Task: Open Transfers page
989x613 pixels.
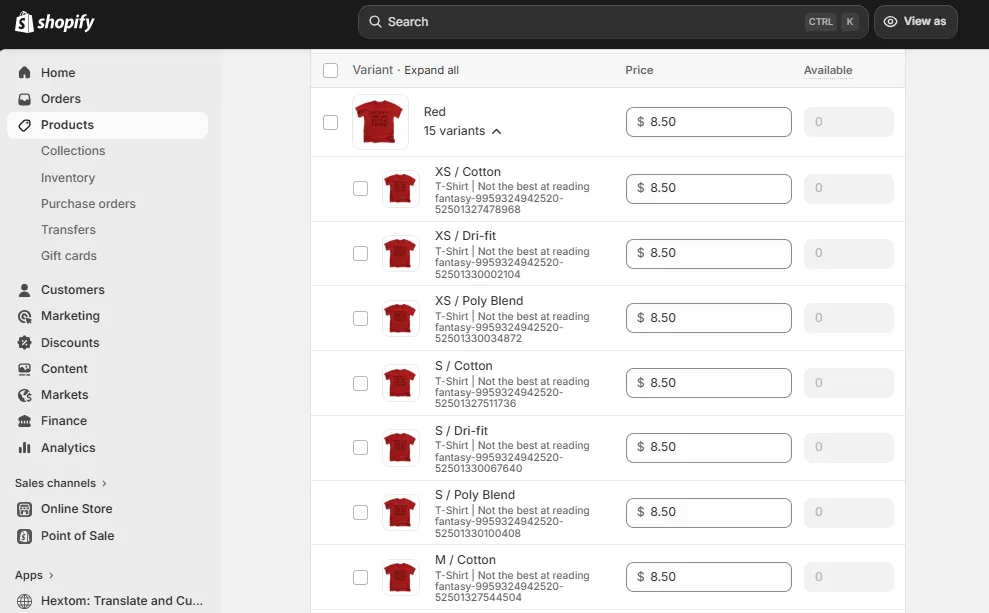Action: [x=68, y=230]
